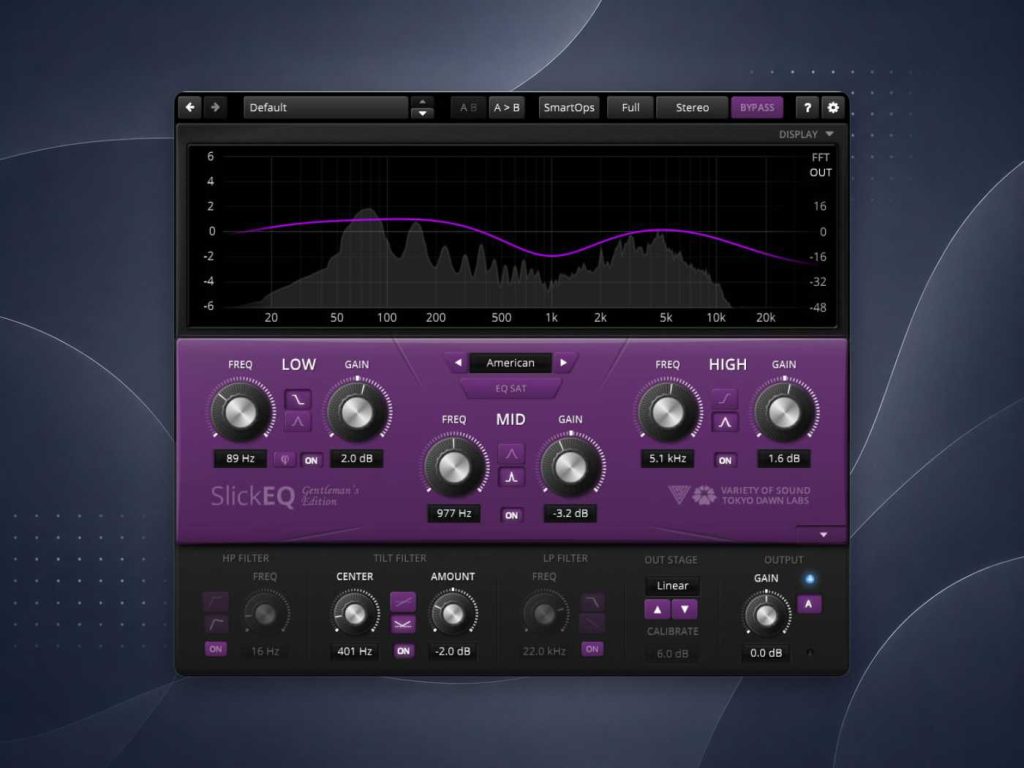Open the settings gear
1024x768 pixels.
[833, 108]
